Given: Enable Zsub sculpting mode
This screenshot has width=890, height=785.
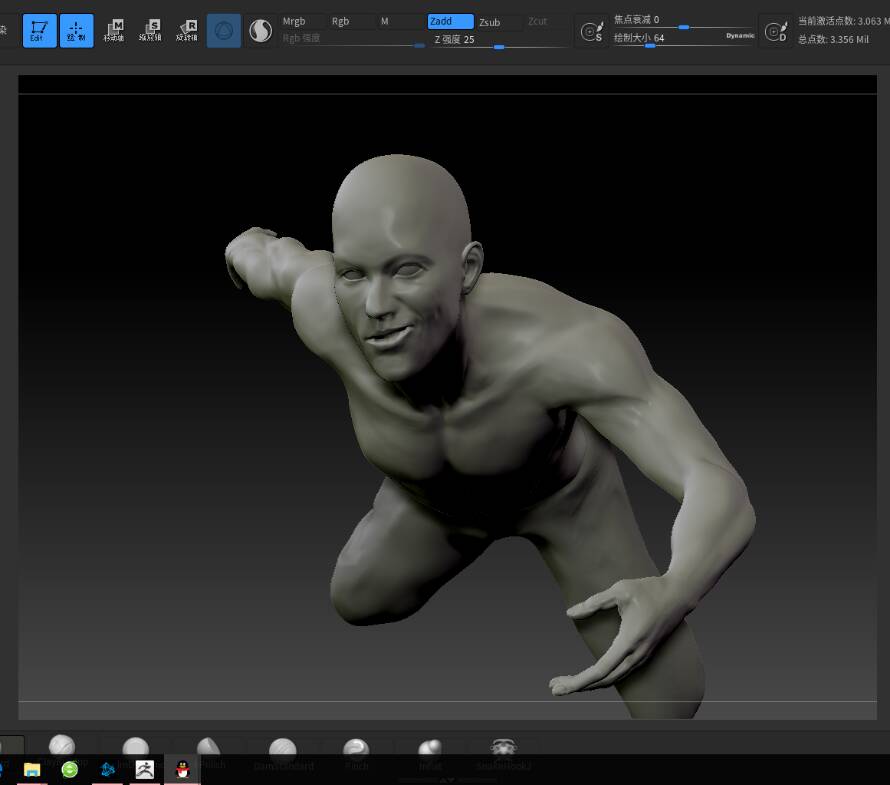Looking at the screenshot, I should click(x=498, y=21).
